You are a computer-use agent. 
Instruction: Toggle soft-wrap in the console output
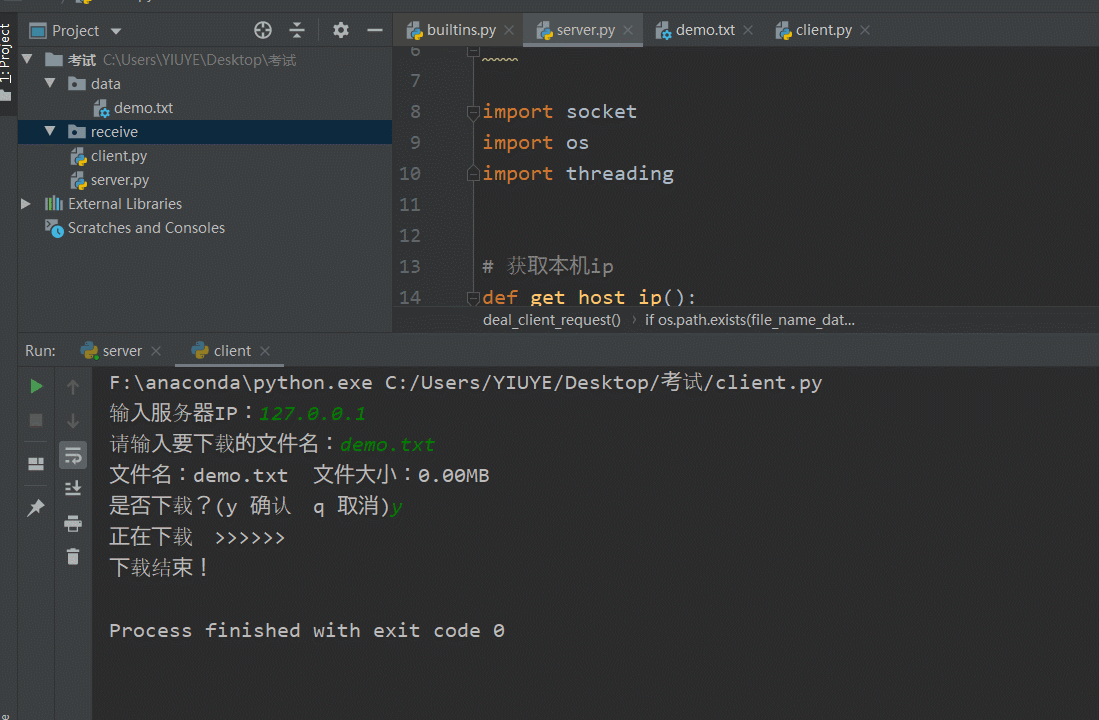pos(72,455)
